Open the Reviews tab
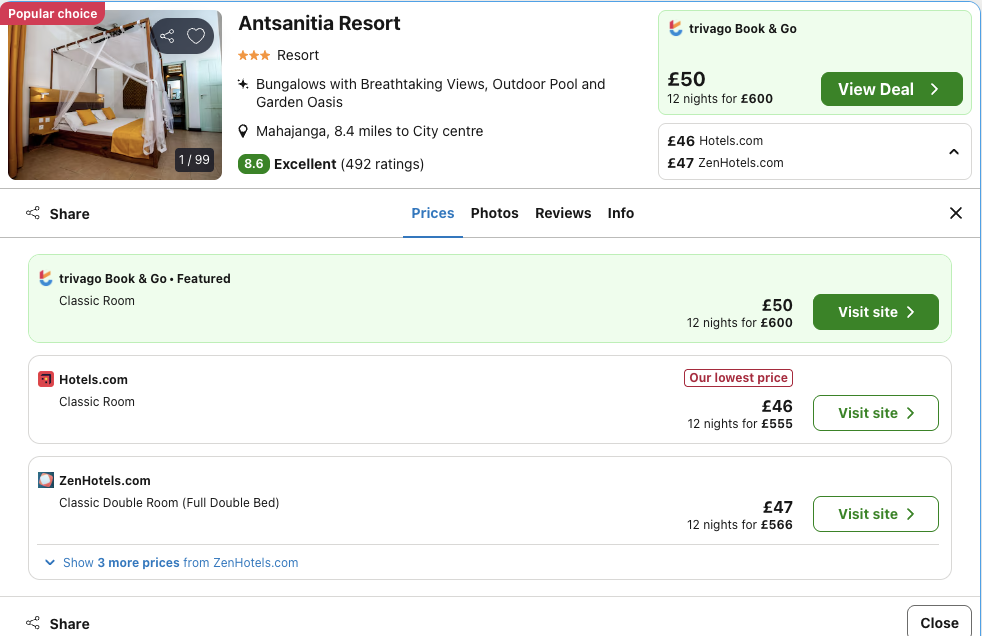The width and height of the screenshot is (982, 636). (563, 213)
